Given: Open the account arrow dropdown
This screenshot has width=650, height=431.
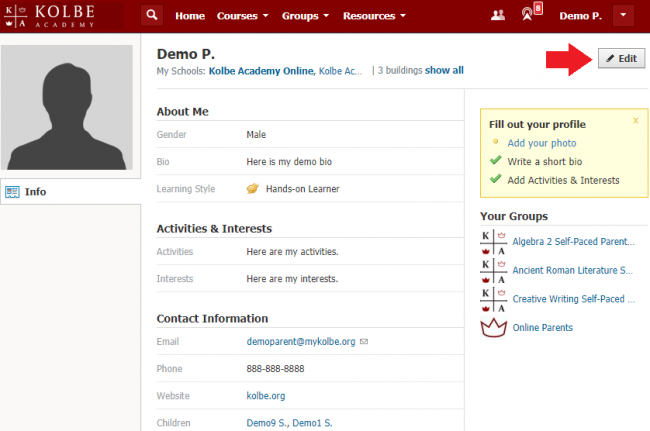Looking at the screenshot, I should (x=623, y=16).
